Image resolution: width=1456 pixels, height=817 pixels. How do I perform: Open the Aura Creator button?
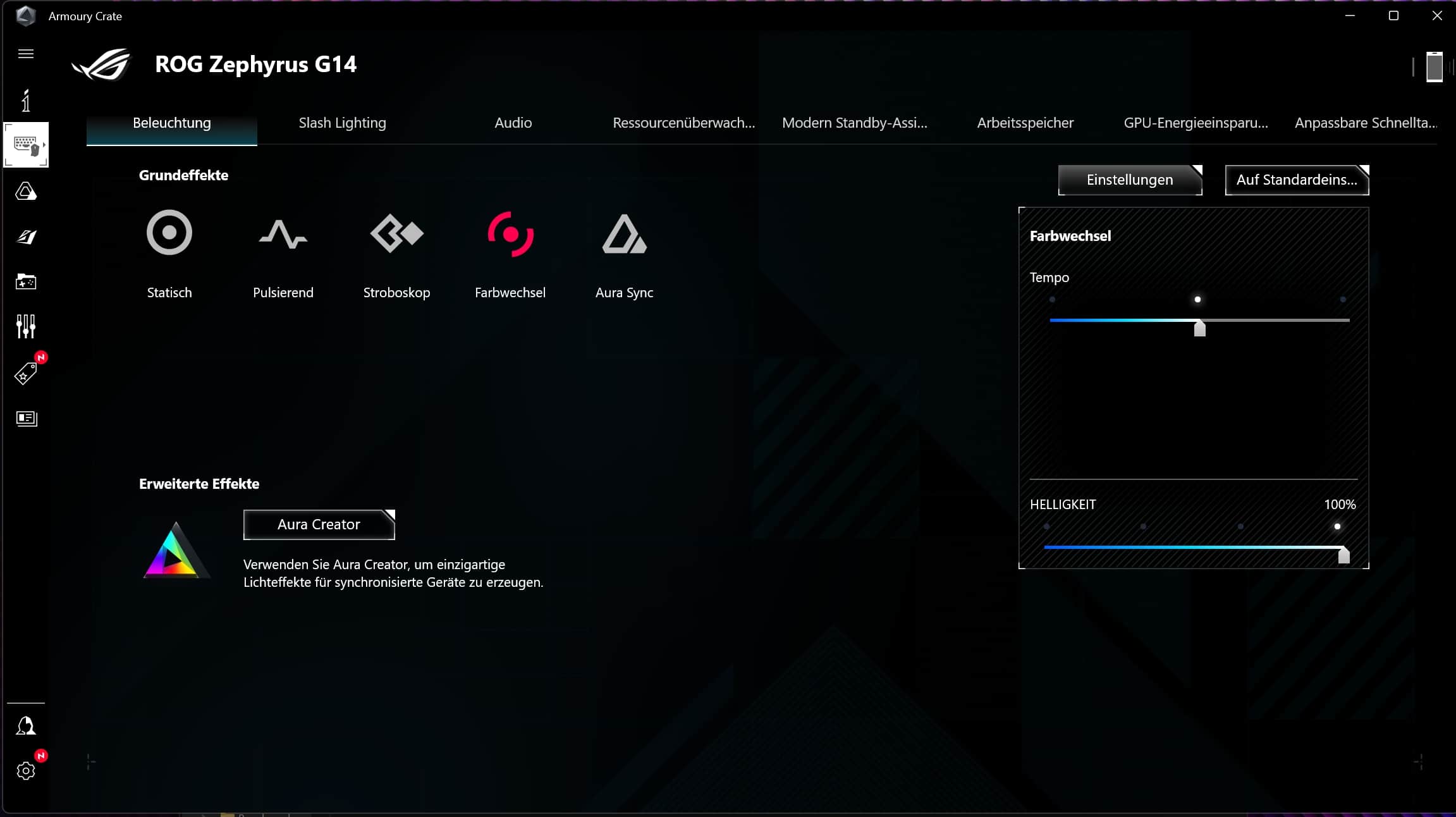click(x=319, y=524)
